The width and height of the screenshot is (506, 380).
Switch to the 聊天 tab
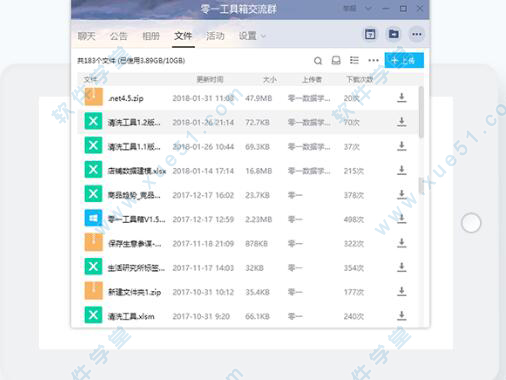[87, 36]
